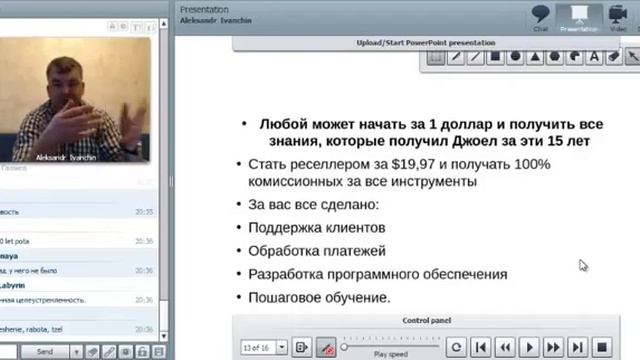Click the lock icon in chat toolbar
Viewport: 640px width, 360px height.
click(142, 351)
